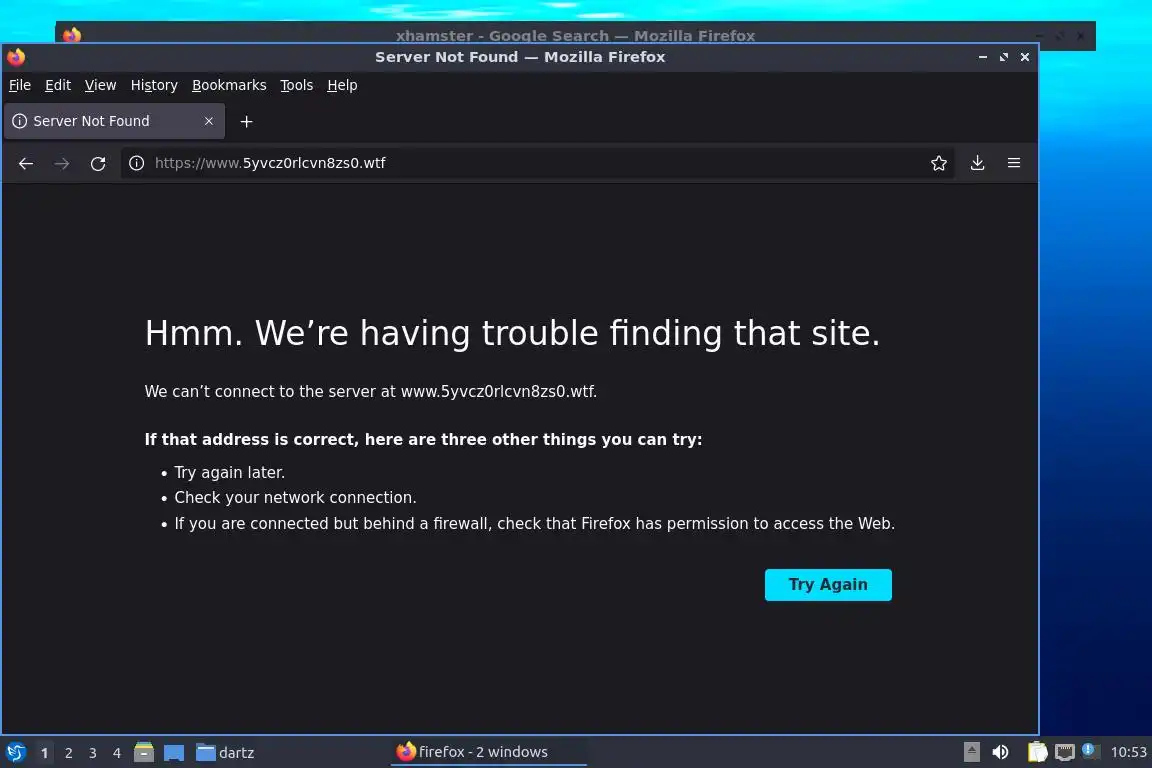Click the show desktop icon in taskbar

click(174, 753)
